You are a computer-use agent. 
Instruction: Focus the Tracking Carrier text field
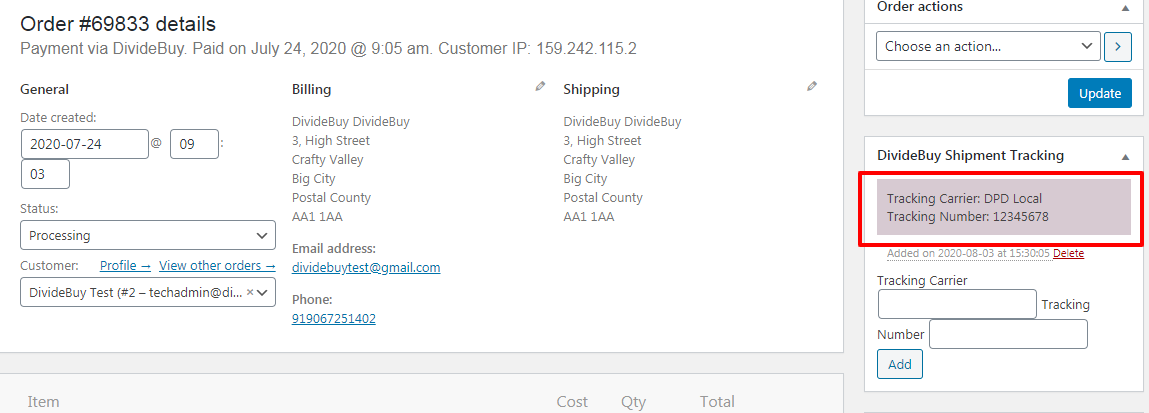[x=957, y=304]
